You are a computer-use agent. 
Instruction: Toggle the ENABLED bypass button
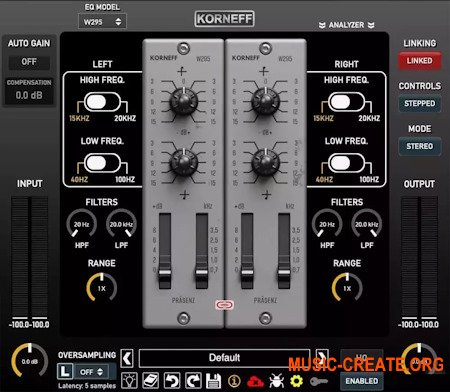coord(362,381)
